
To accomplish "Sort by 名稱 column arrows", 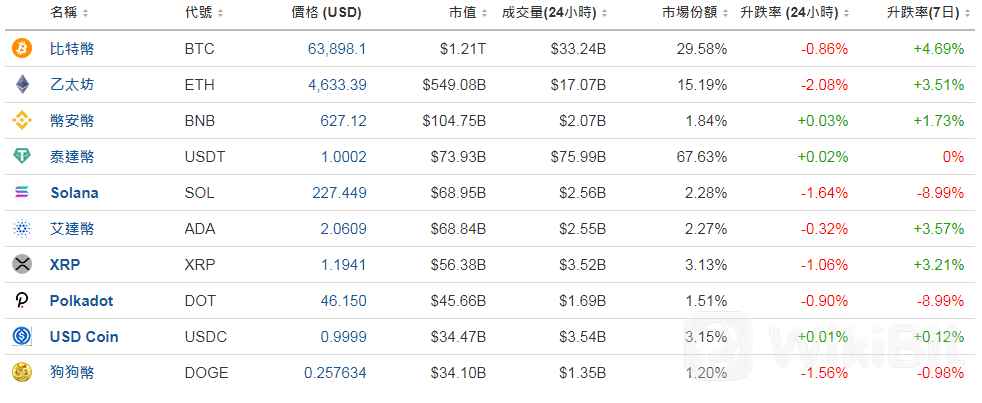I will [85, 13].
